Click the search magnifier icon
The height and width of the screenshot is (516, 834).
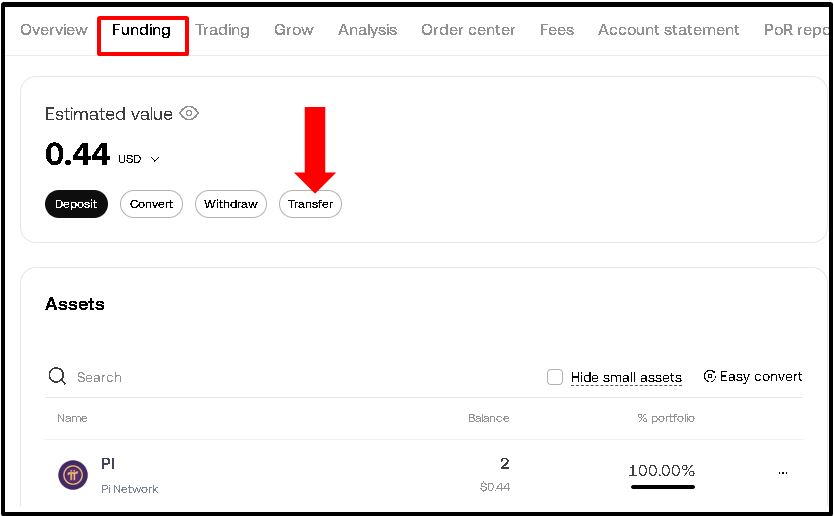pos(57,377)
